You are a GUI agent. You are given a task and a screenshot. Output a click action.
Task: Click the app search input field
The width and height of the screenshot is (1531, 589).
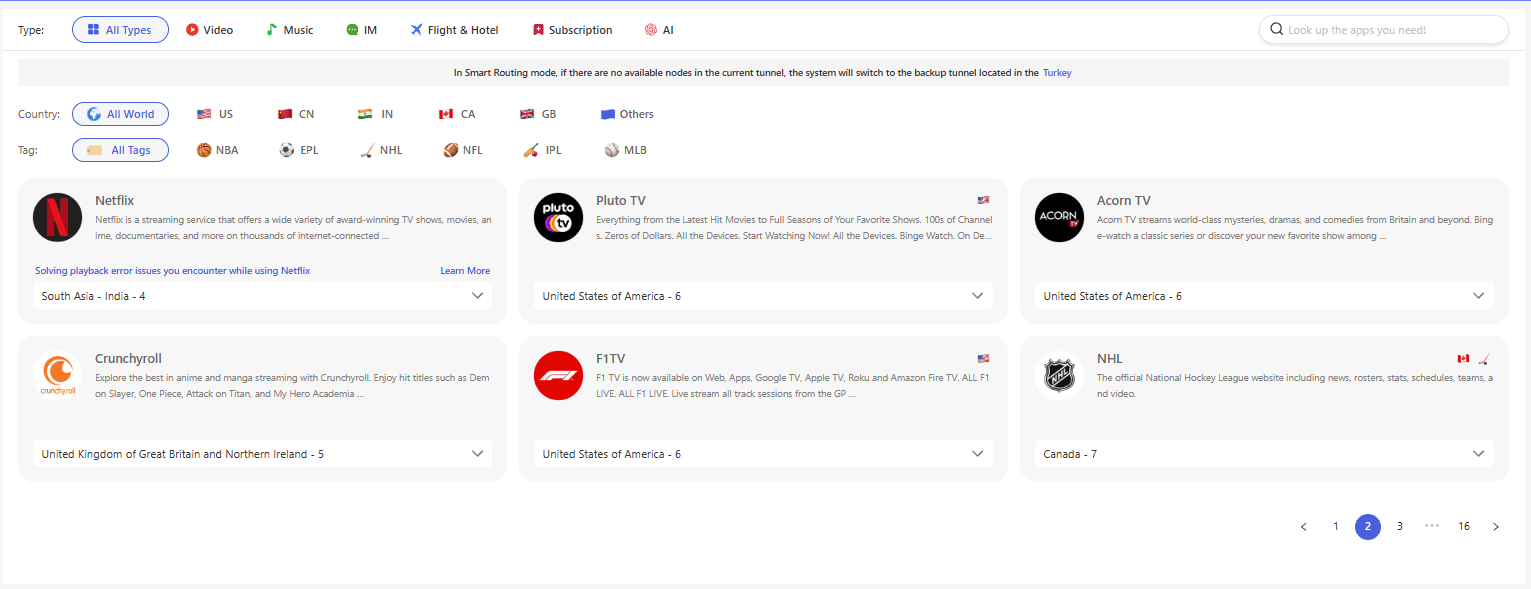1392,30
